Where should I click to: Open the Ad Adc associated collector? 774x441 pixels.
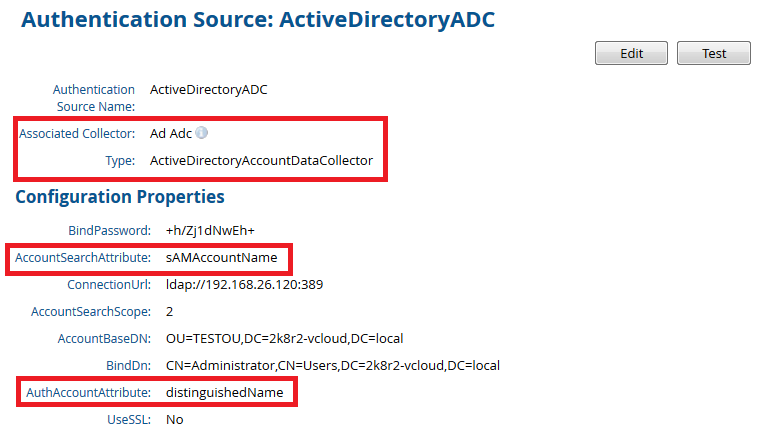pos(171,133)
